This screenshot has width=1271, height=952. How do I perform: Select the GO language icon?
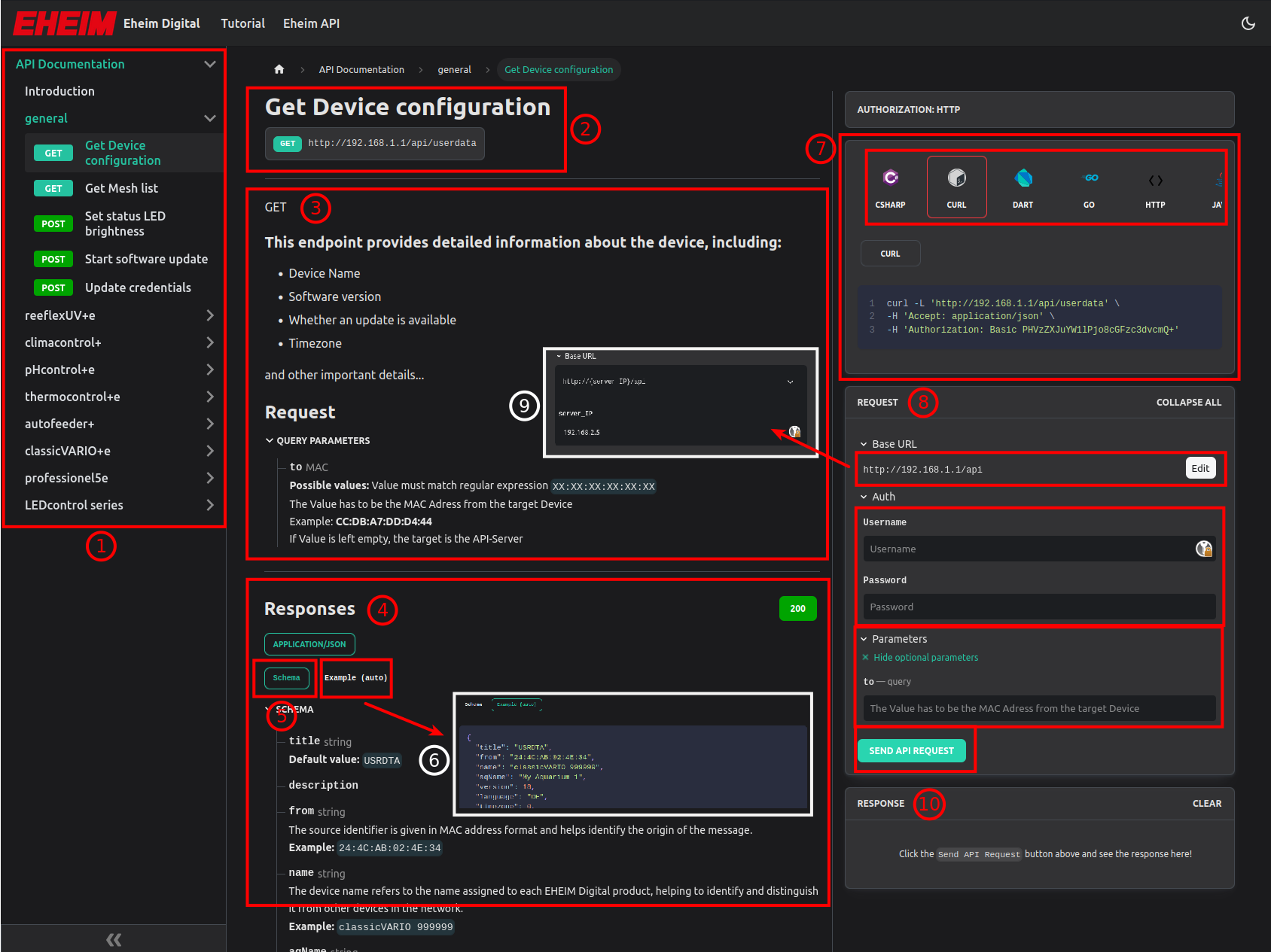1089,187
